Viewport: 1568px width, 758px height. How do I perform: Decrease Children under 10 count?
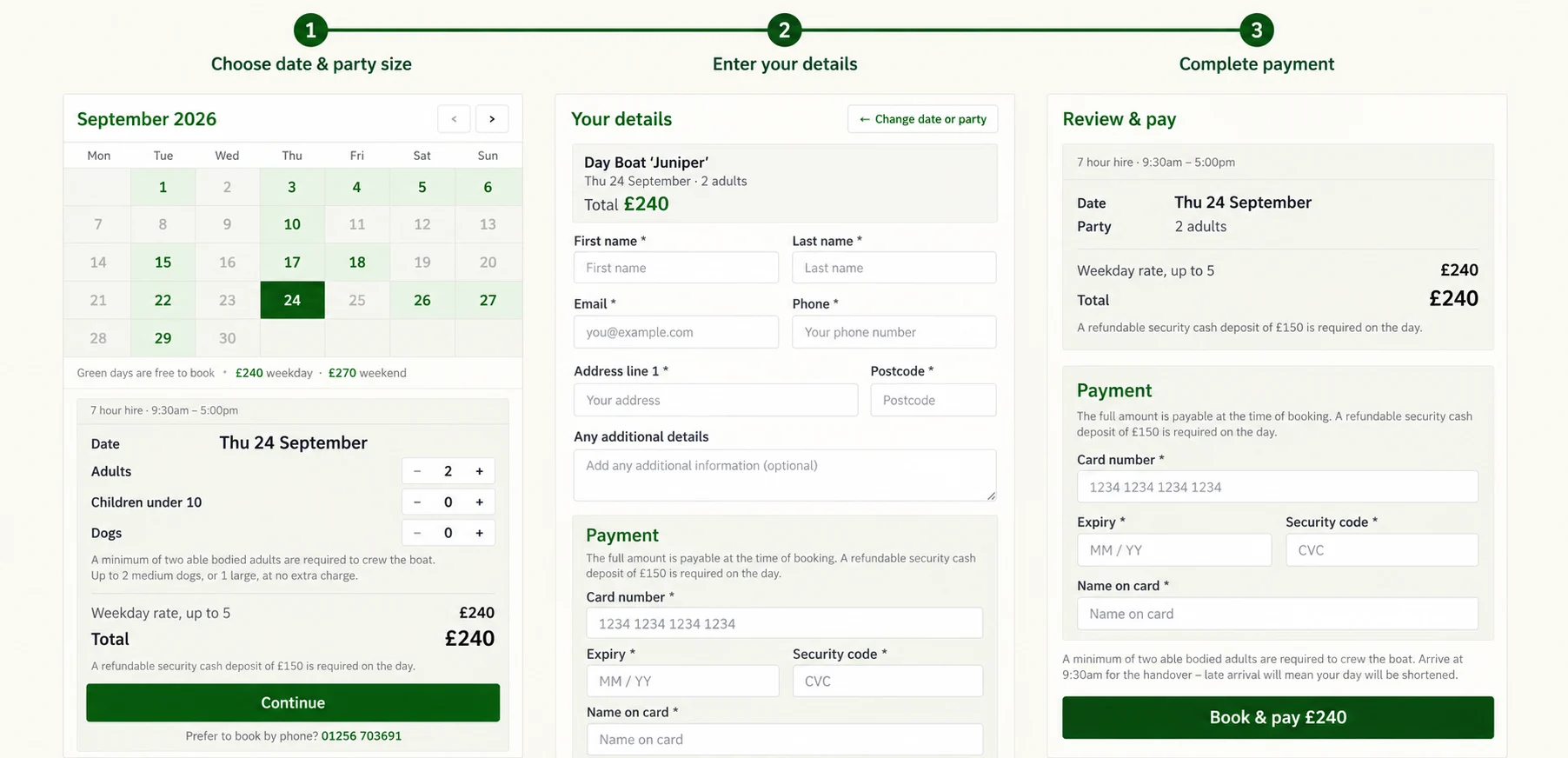coord(417,502)
